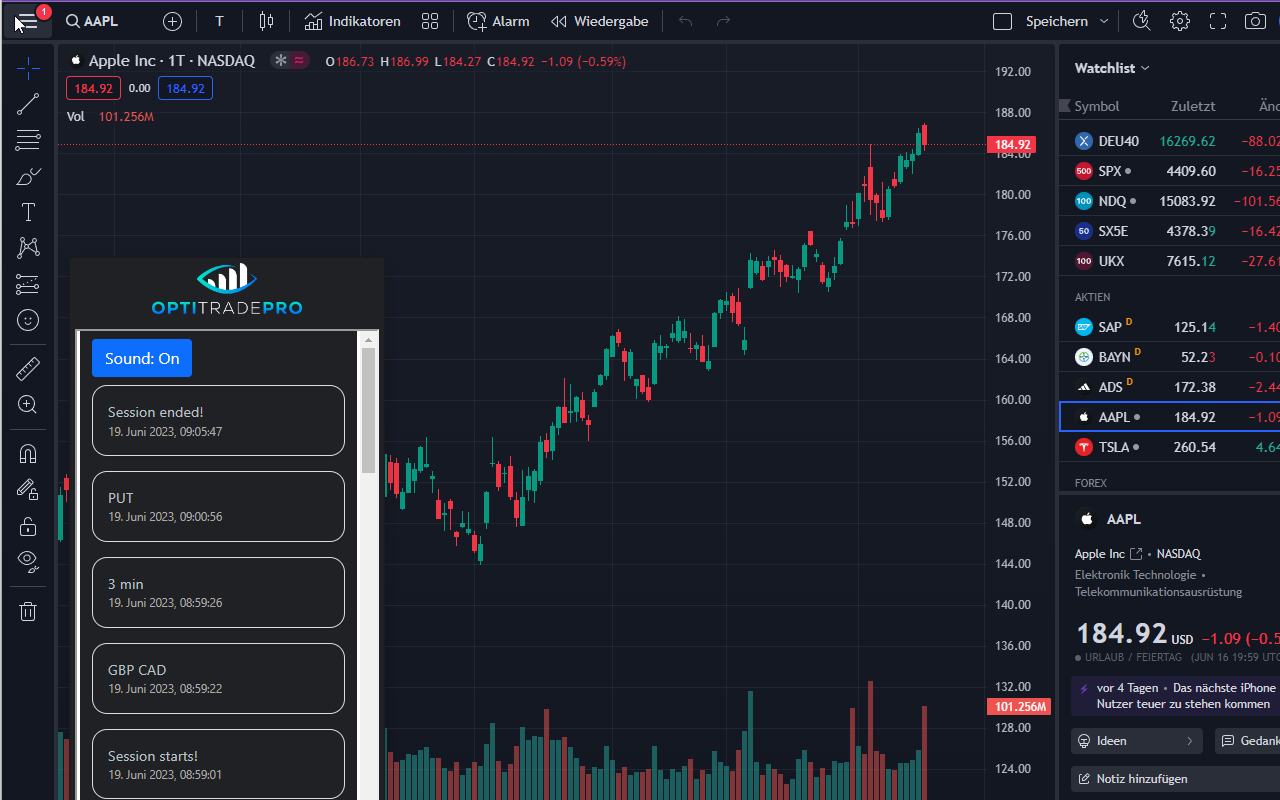Select the text annotation tool
Viewport: 1280px width, 800px height.
(28, 212)
